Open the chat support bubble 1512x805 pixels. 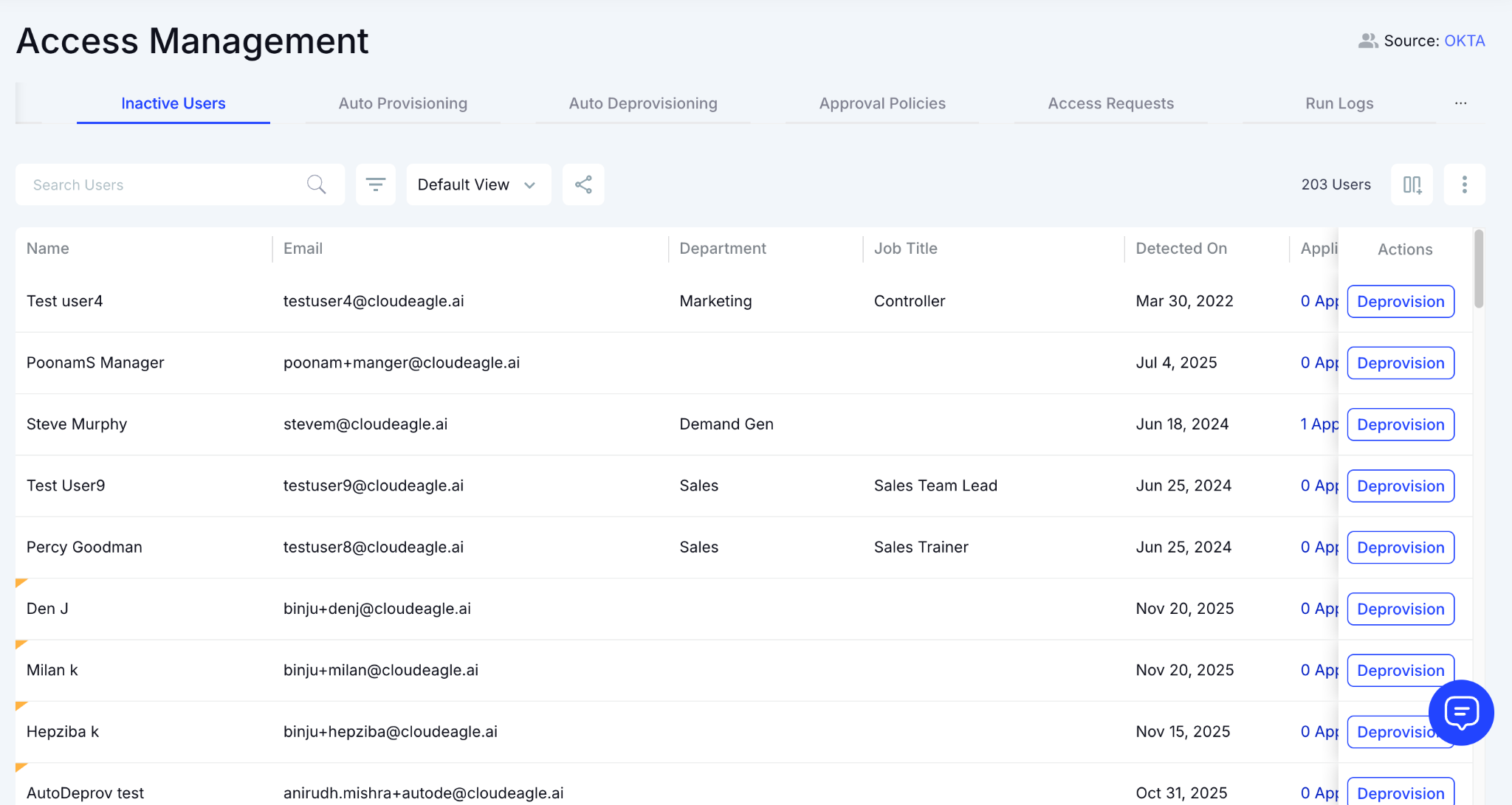click(1461, 713)
